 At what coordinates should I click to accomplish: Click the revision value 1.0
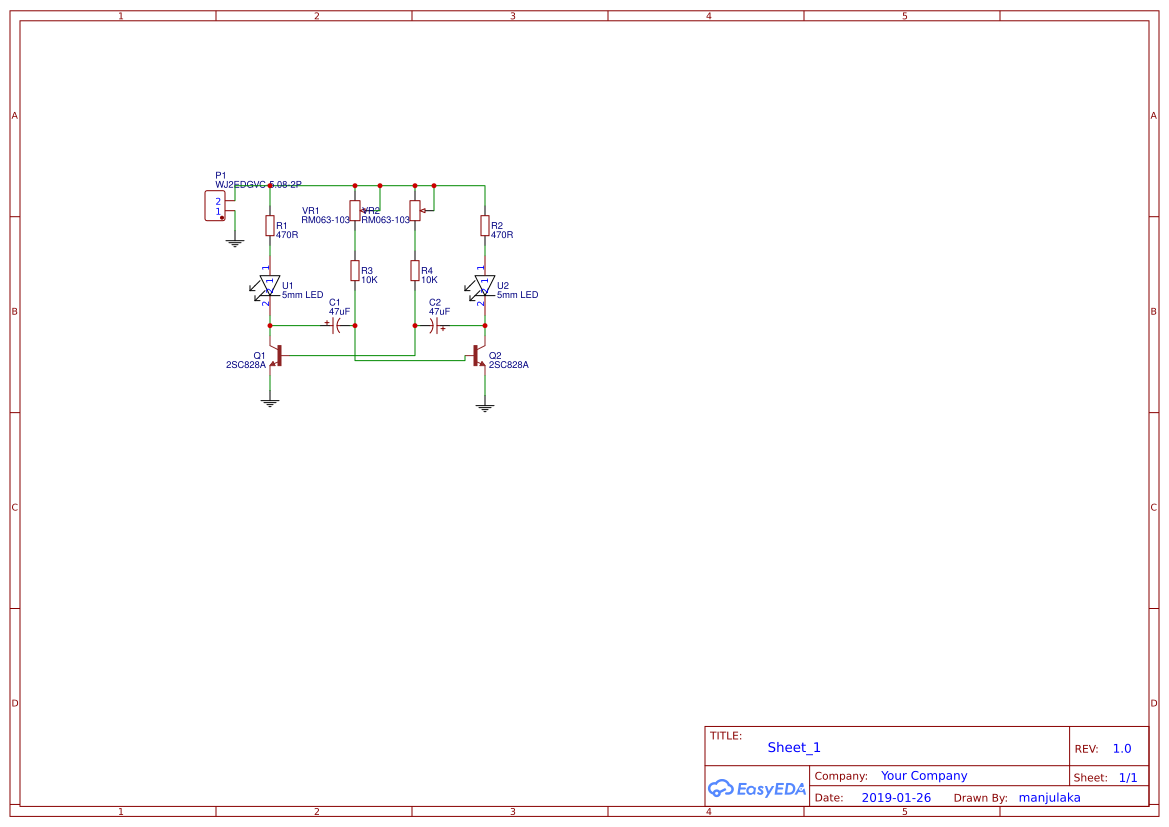click(x=1122, y=749)
